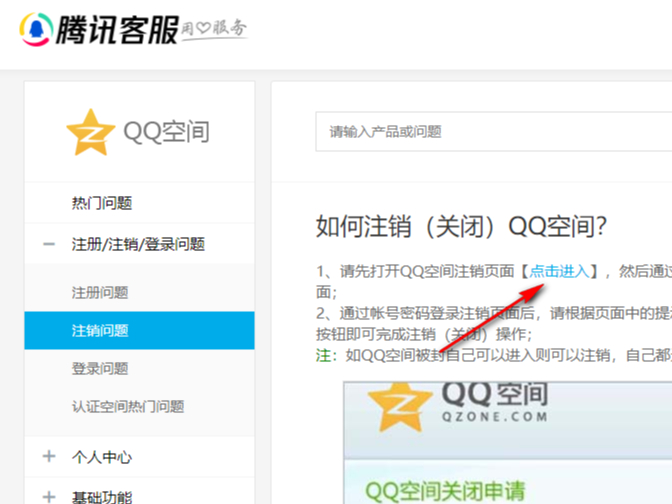Select the 基础功能 category label
The height and width of the screenshot is (504, 672).
coord(102,497)
